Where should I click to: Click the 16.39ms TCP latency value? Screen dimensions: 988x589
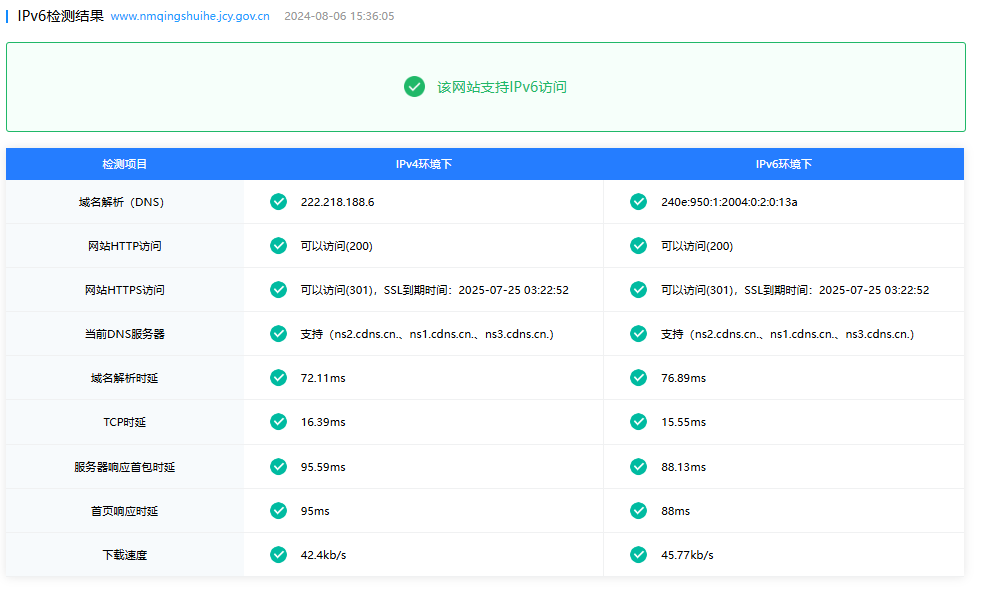tap(323, 423)
